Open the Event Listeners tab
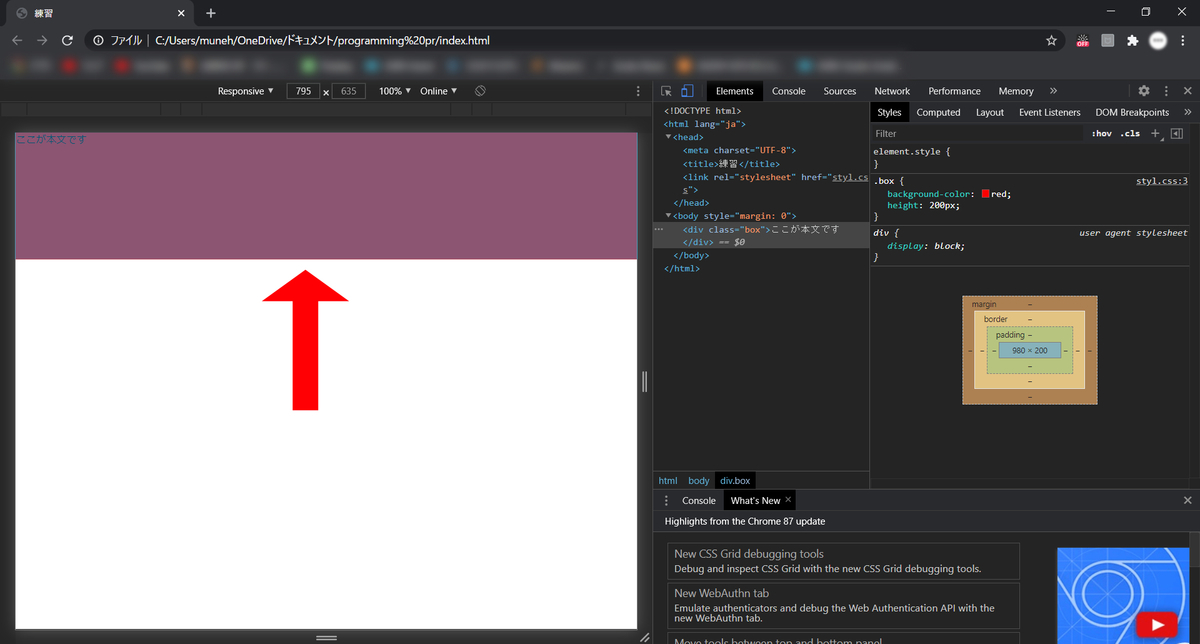The width and height of the screenshot is (1200, 644). pyautogui.click(x=1050, y=112)
